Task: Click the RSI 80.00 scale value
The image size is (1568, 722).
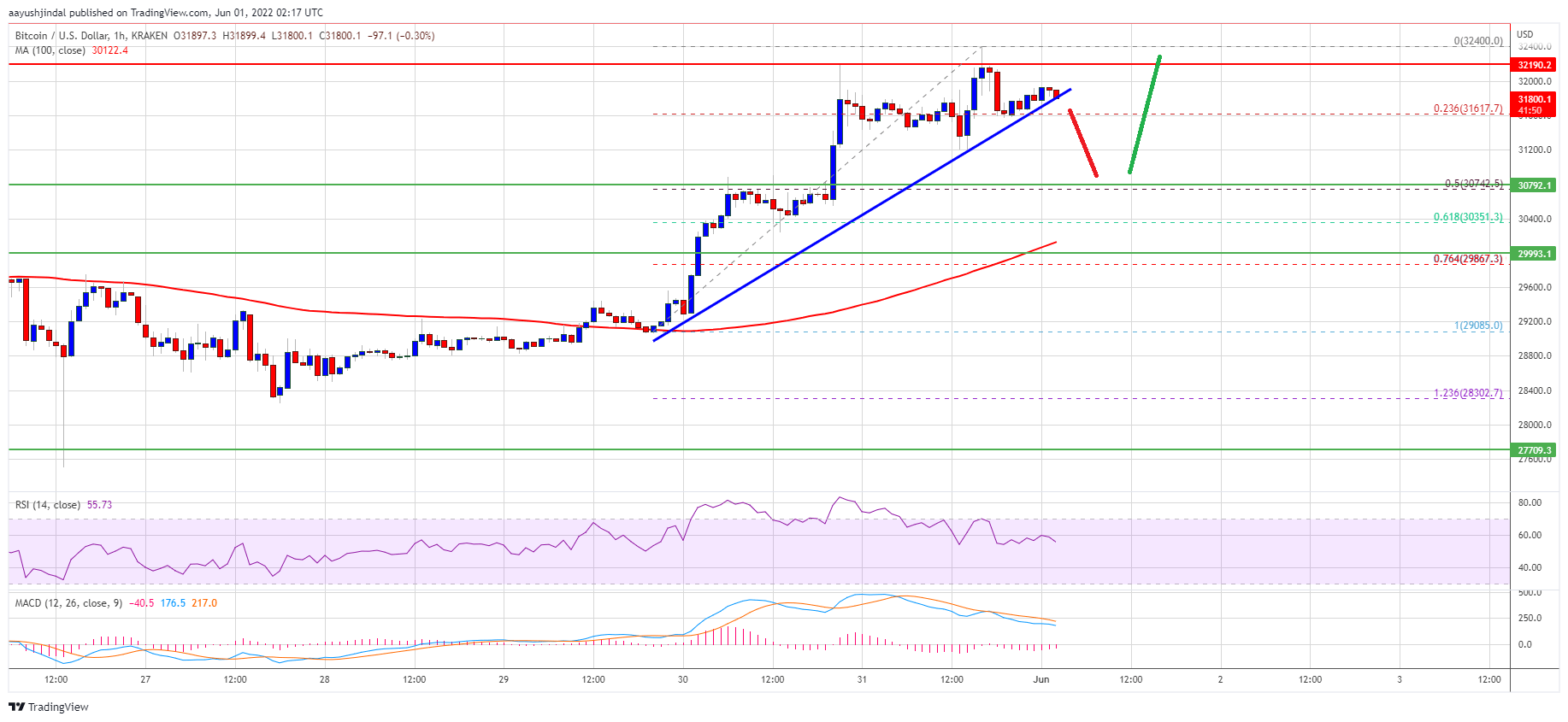Action: click(1530, 503)
